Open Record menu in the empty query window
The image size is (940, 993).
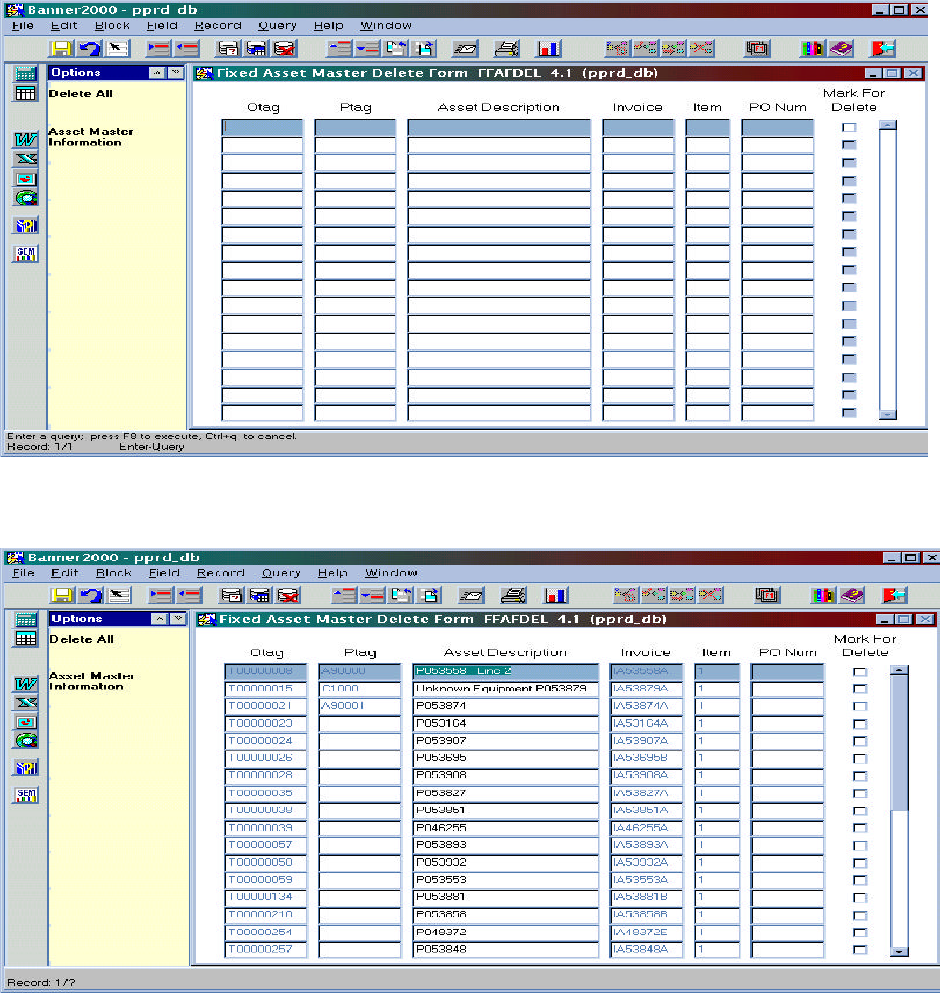[x=218, y=25]
